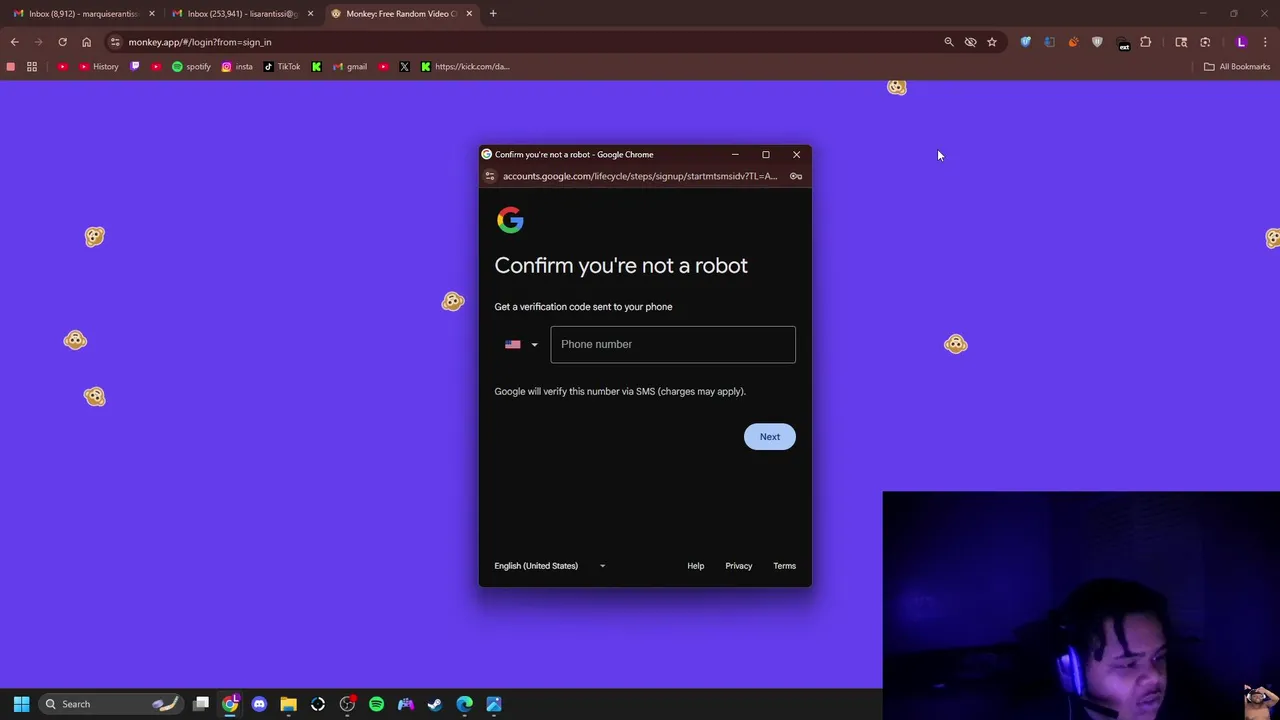Image resolution: width=1280 pixels, height=720 pixels.
Task: Open a new browser tab
Action: coord(493,14)
